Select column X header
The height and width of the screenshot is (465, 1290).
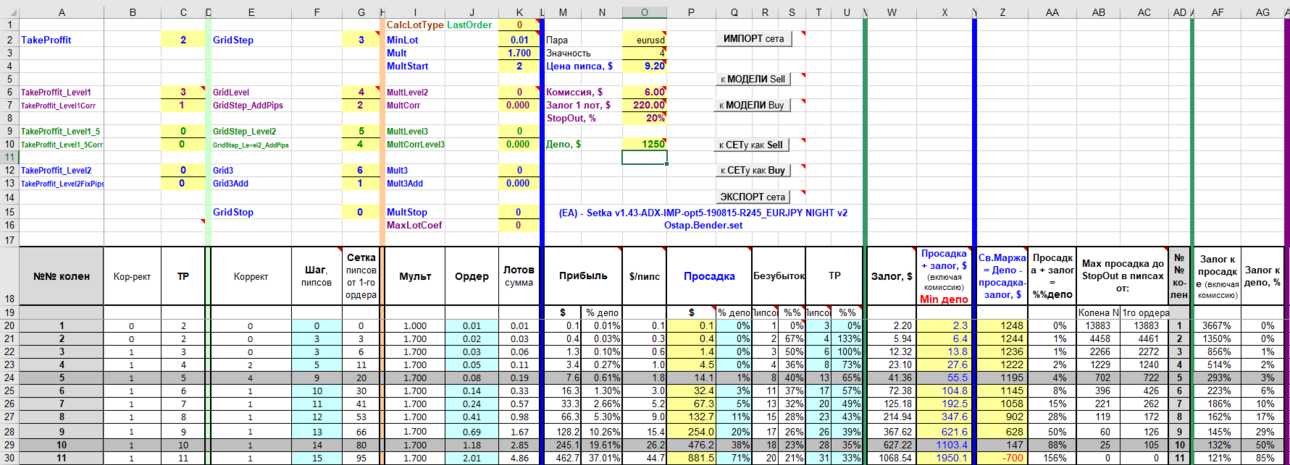945,12
